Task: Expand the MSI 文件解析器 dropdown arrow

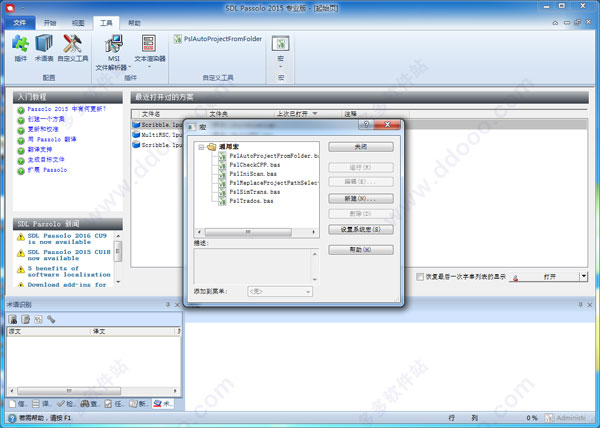Action: click(130, 67)
